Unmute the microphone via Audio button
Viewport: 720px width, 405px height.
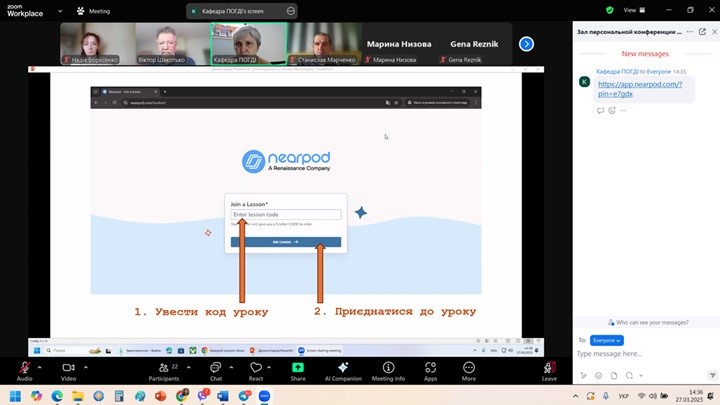pos(24,371)
